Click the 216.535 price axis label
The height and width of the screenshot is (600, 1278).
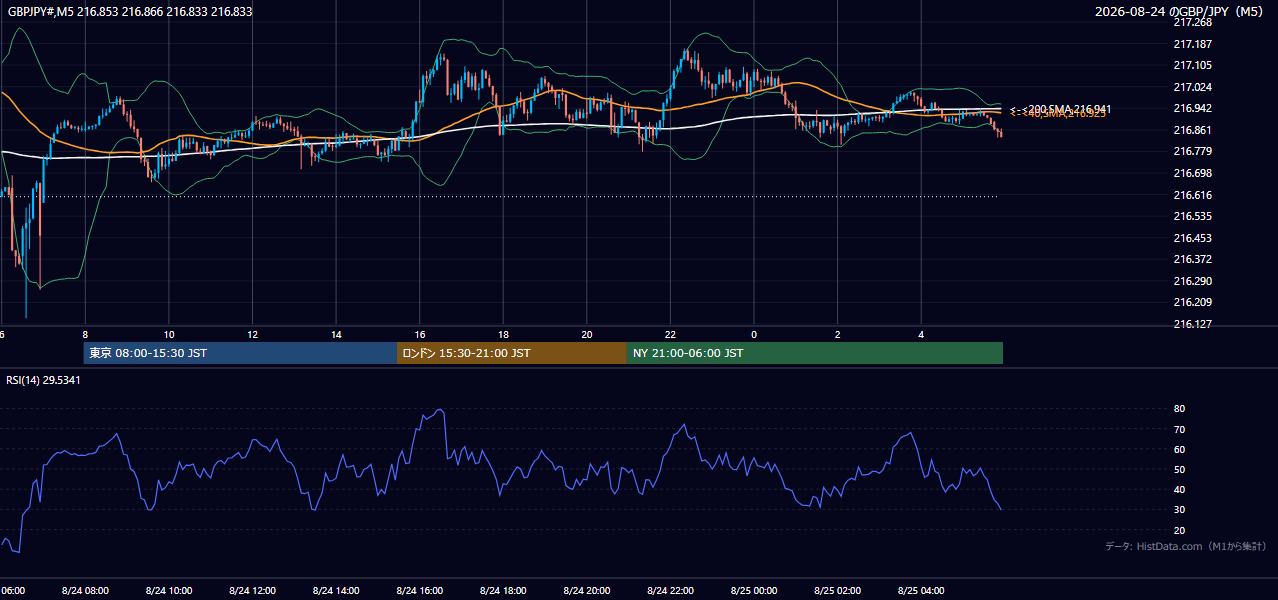(x=1192, y=216)
